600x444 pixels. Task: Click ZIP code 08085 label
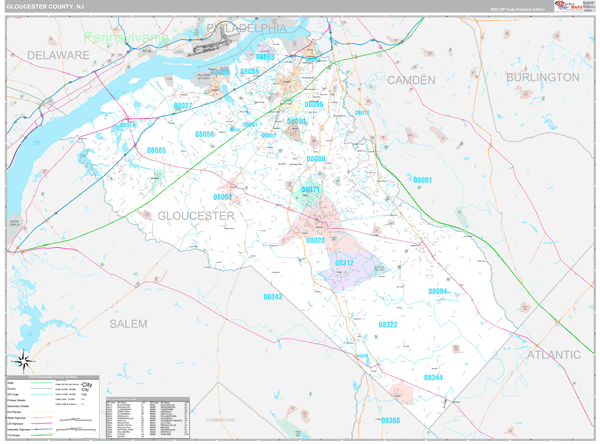point(156,150)
